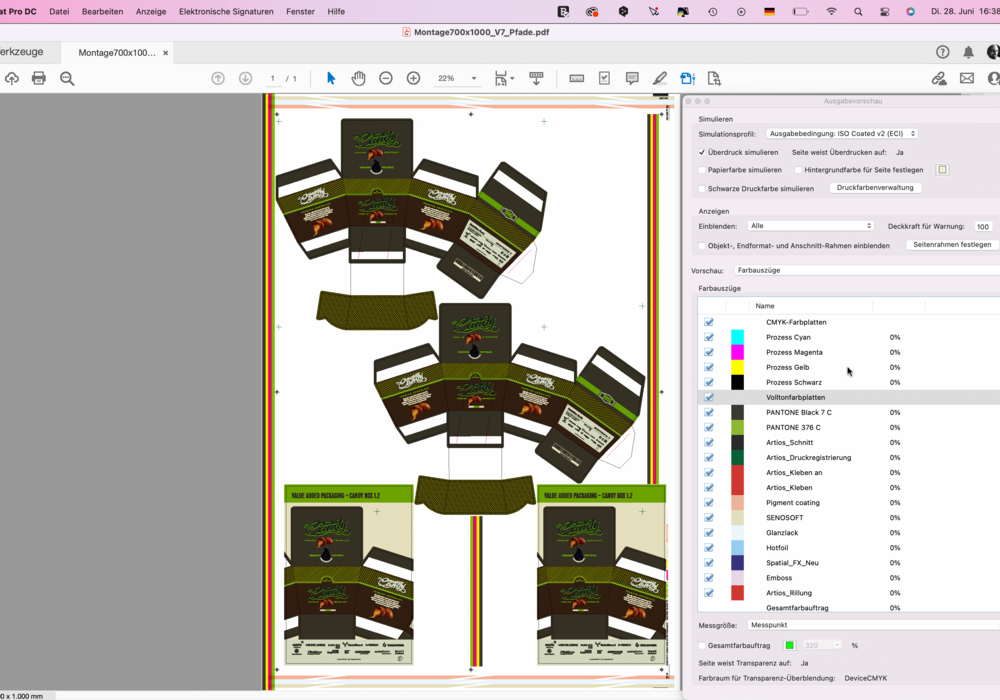Open the fit page options icon
The image size is (1000, 700).
(504, 78)
